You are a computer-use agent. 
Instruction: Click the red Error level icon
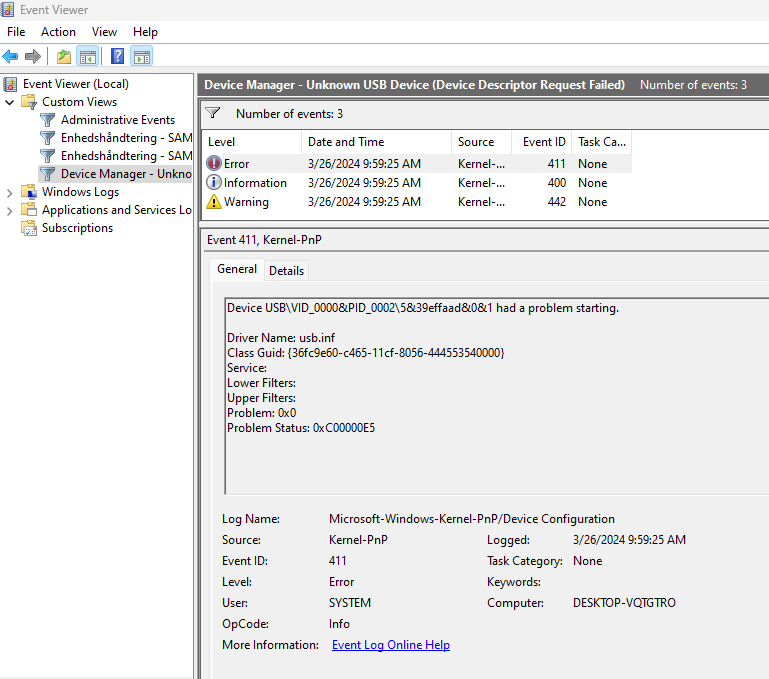[214, 163]
